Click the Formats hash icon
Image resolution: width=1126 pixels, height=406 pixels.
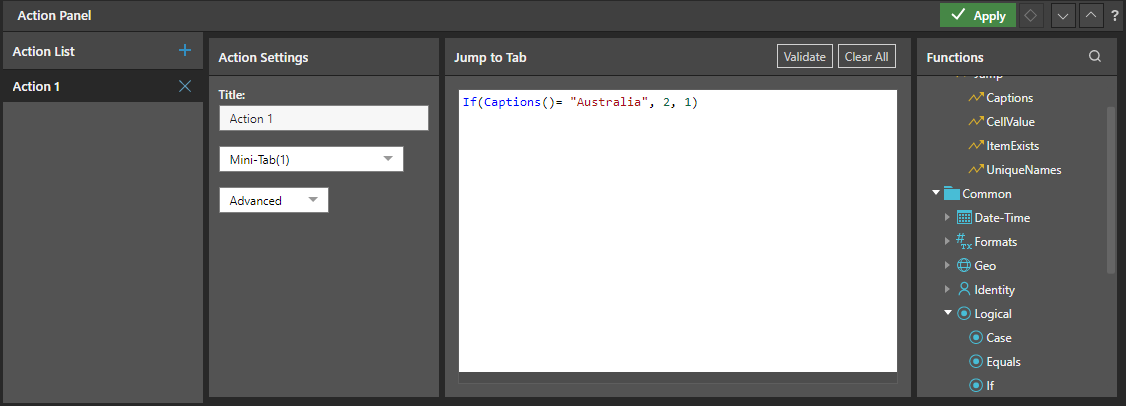point(964,241)
